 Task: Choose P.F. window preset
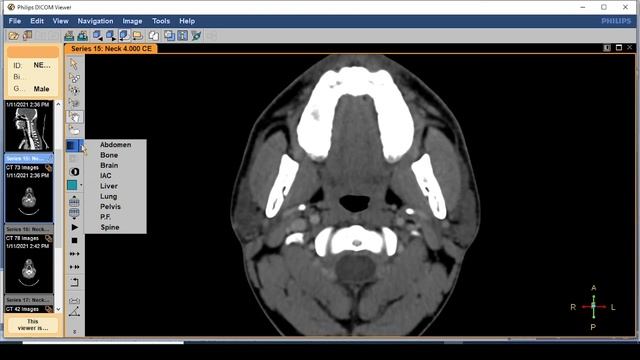pyautogui.click(x=105, y=217)
